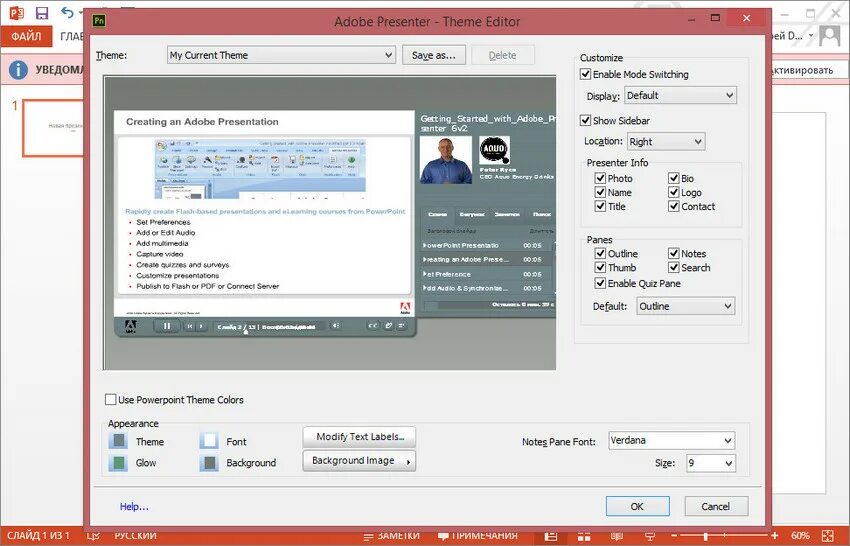Click Modify Text Labels... button
The height and width of the screenshot is (546, 850).
[359, 437]
